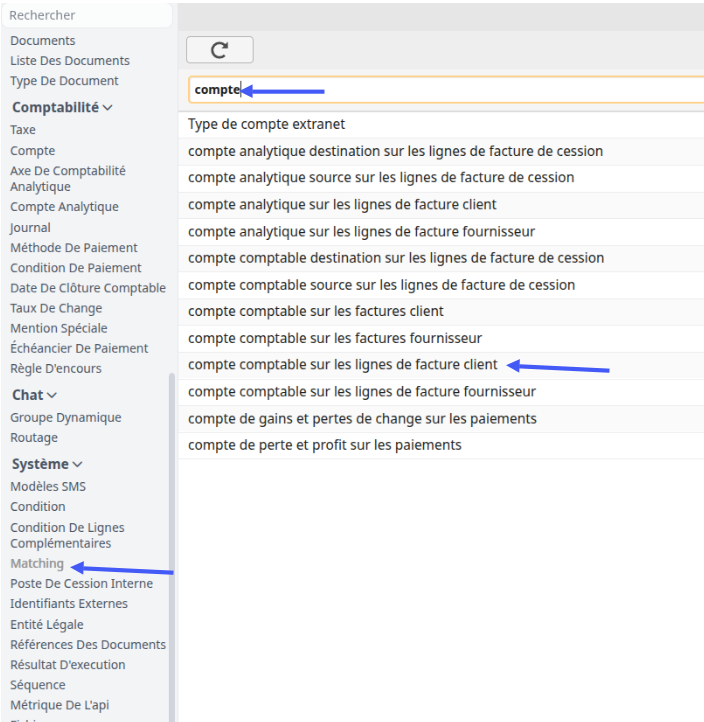Select 'compte comptable sur les lignes de facture client'
This screenshot has height=722, width=704.
(441, 365)
